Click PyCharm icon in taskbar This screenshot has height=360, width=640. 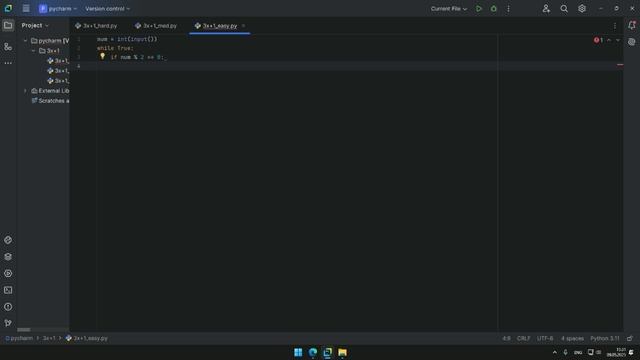tap(327, 352)
